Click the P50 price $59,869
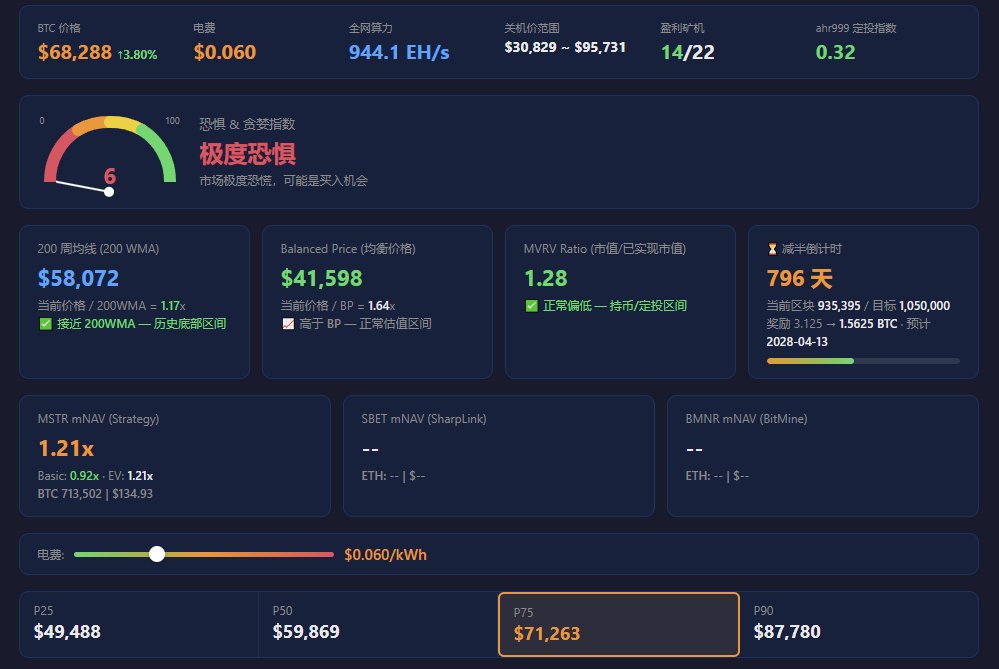This screenshot has height=669, width=999. pyautogui.click(x=306, y=631)
